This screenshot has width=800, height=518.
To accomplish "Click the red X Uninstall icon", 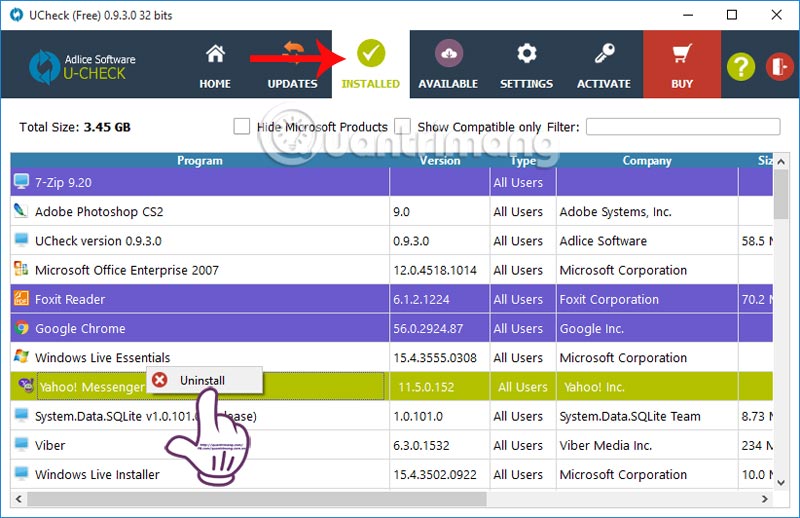I will (x=160, y=380).
